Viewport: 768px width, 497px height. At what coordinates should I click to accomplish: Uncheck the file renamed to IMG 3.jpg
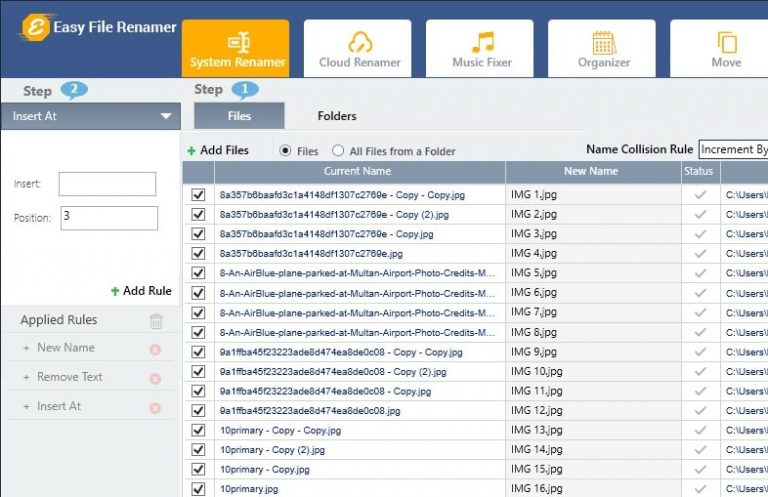point(198,234)
